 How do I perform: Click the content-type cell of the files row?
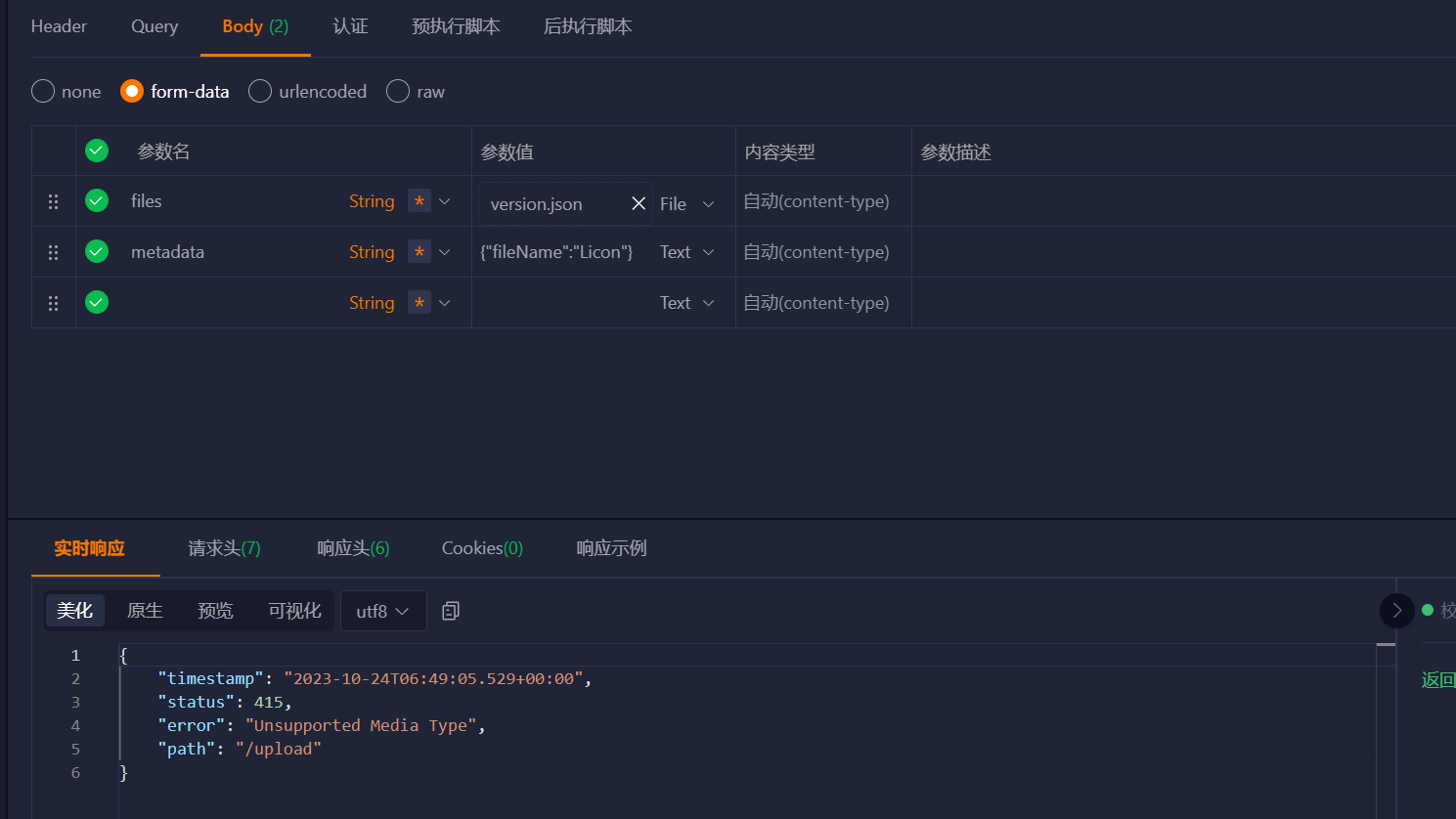[x=823, y=201]
